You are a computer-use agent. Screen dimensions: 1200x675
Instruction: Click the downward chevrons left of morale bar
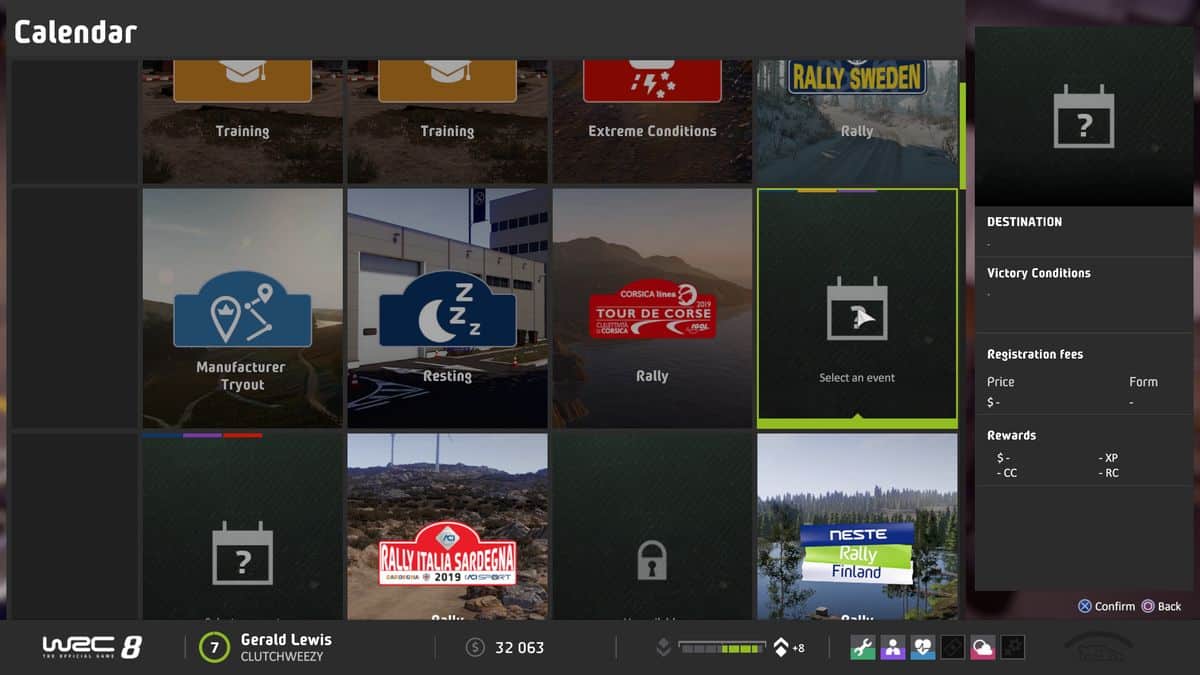click(662, 647)
